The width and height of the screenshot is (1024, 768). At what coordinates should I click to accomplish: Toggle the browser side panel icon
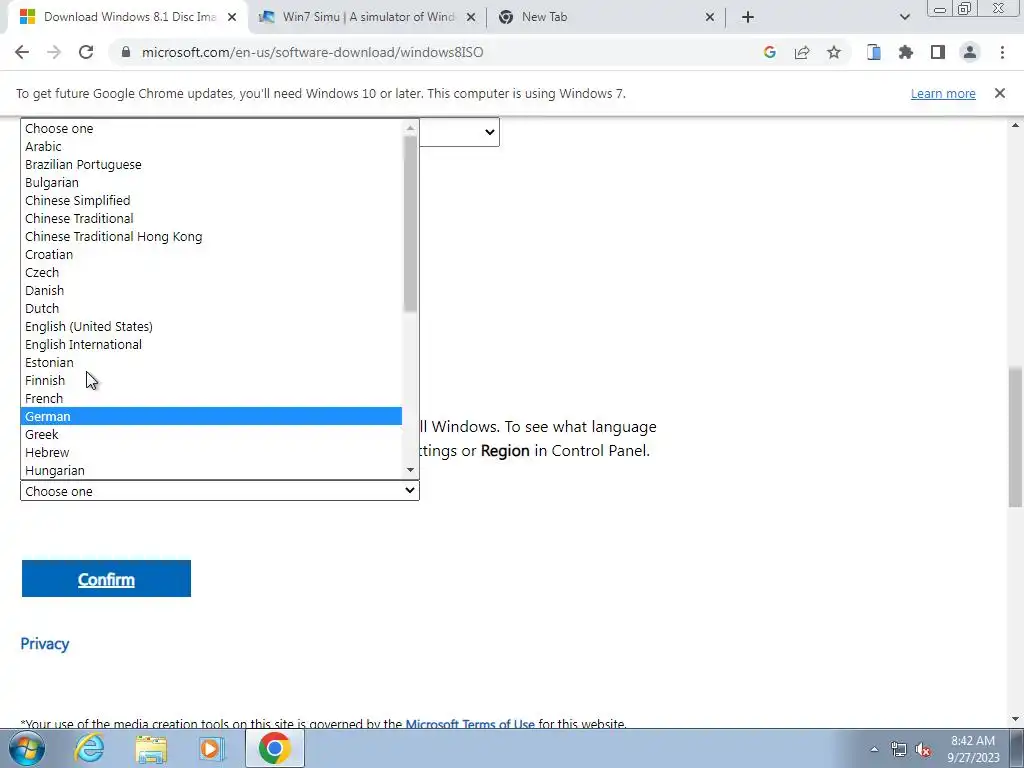coord(938,52)
